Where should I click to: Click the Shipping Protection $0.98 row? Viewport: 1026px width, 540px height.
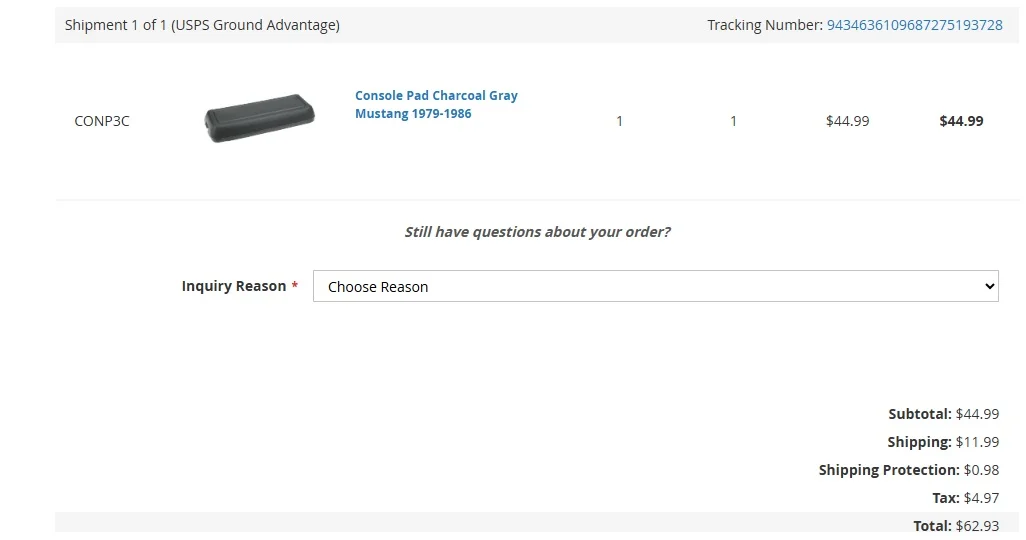(x=909, y=470)
